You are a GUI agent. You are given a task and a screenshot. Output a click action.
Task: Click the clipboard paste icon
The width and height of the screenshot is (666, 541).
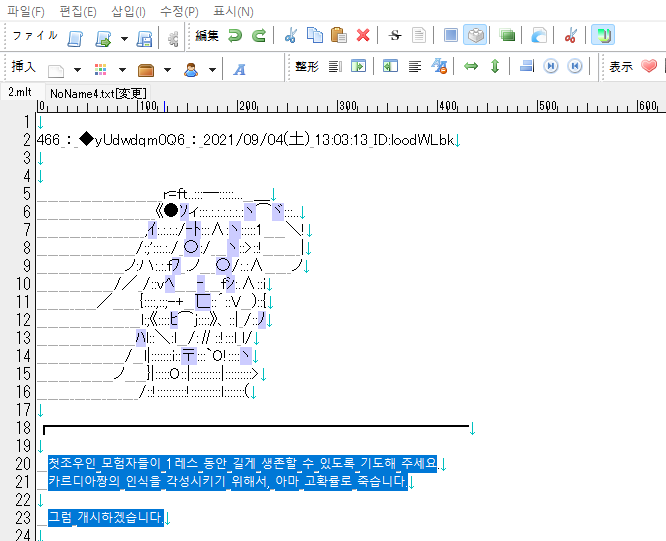coord(339,36)
